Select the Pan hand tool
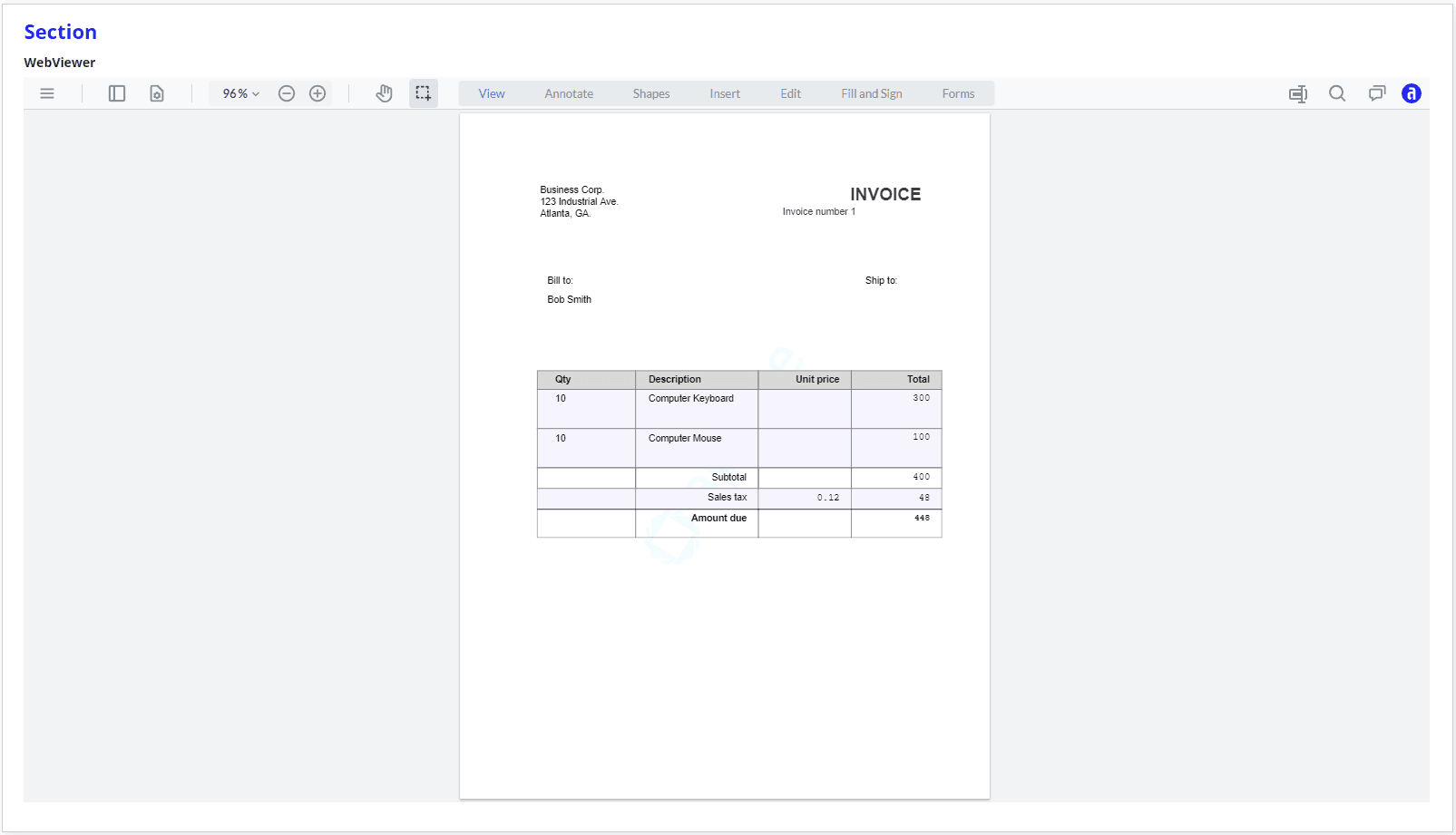This screenshot has height=835, width=1456. click(385, 93)
